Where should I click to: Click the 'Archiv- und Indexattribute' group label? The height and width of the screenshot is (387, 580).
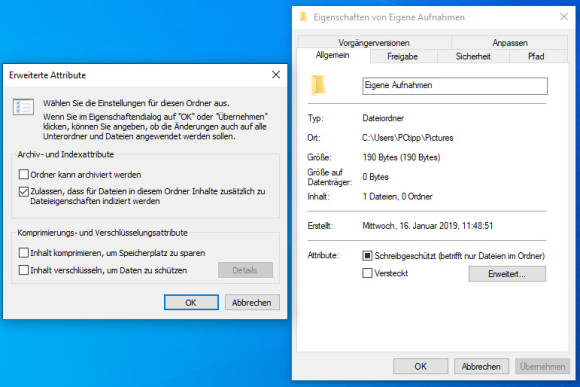pyautogui.click(x=66, y=154)
